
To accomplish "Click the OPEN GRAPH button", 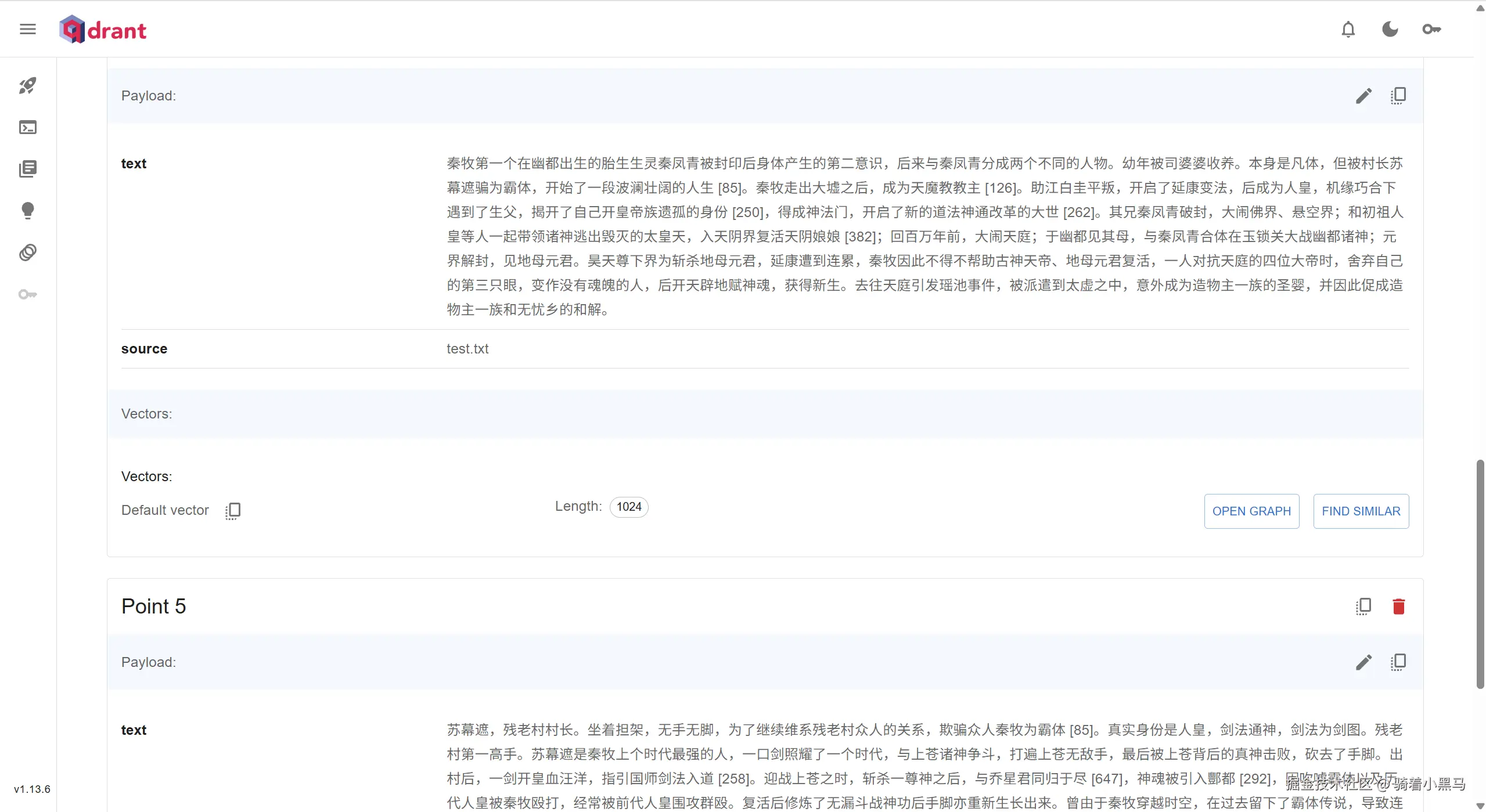I will [x=1251, y=511].
